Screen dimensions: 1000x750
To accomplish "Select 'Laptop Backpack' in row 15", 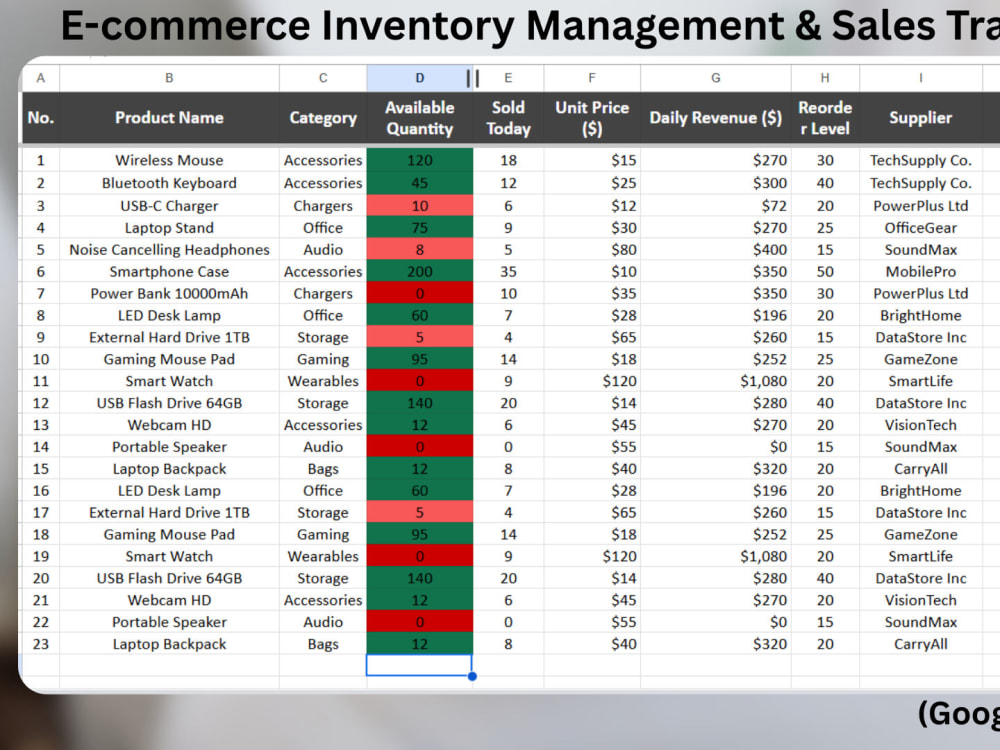I will 169,469.
